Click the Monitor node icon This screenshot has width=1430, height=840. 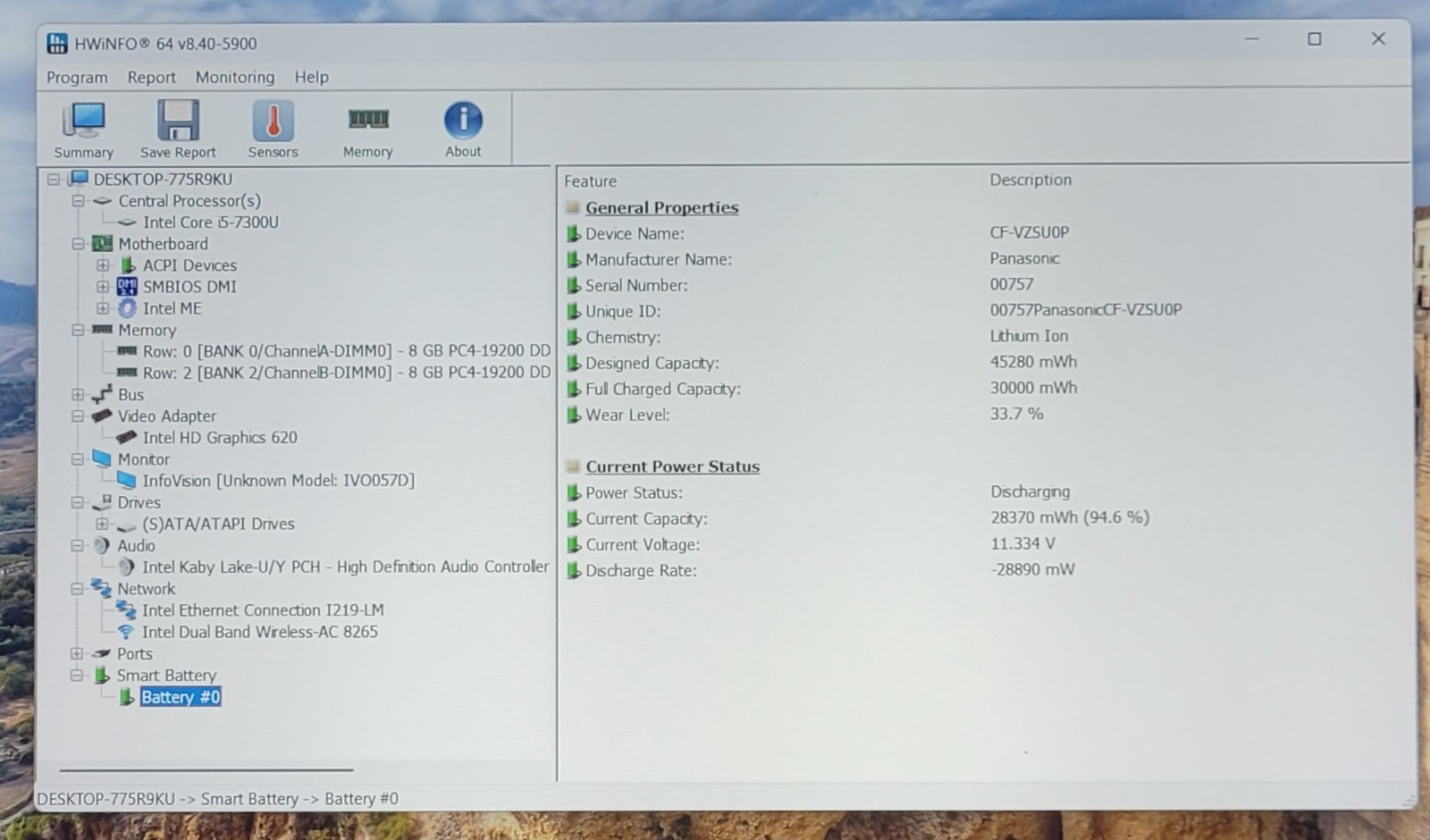tap(102, 458)
